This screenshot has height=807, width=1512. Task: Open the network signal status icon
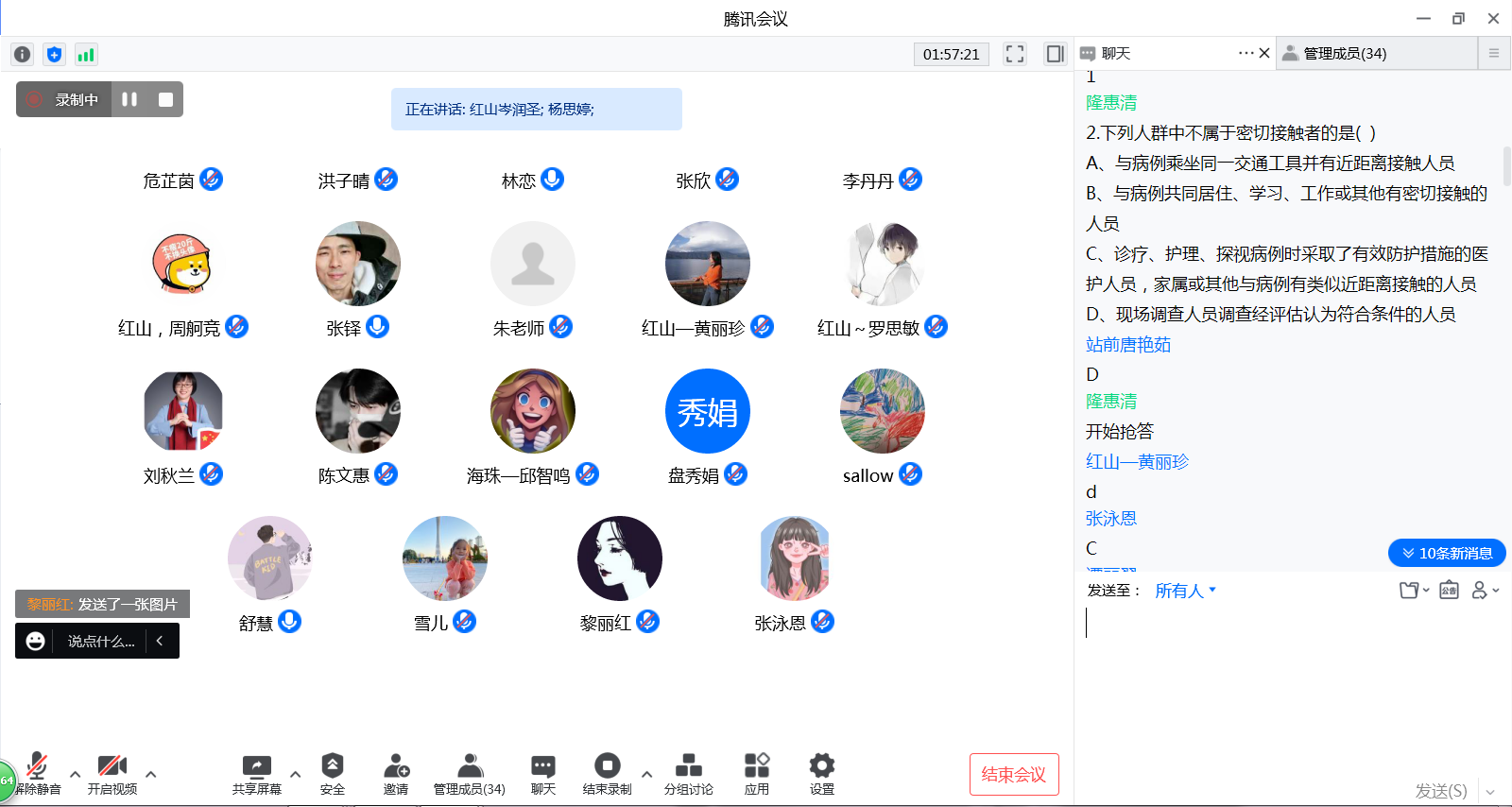tap(86, 55)
